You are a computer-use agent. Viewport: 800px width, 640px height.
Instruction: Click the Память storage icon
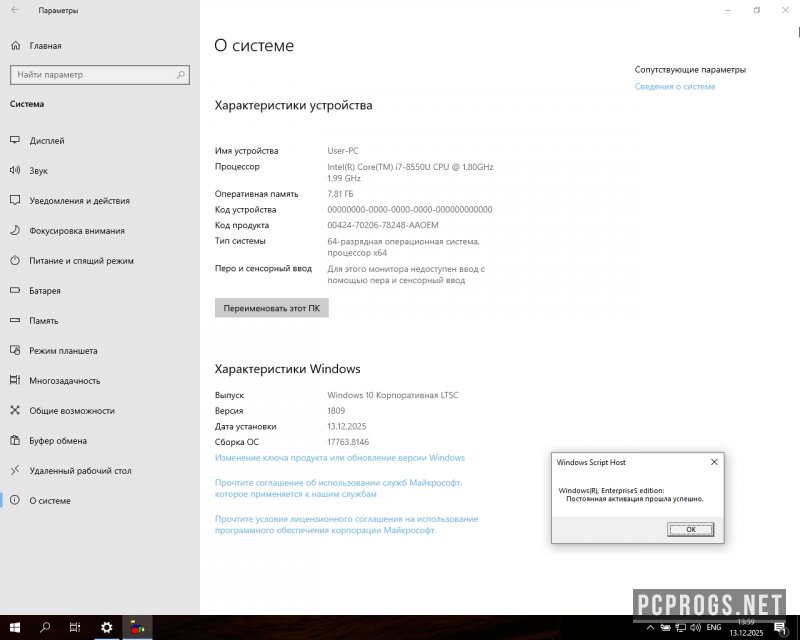(15, 320)
